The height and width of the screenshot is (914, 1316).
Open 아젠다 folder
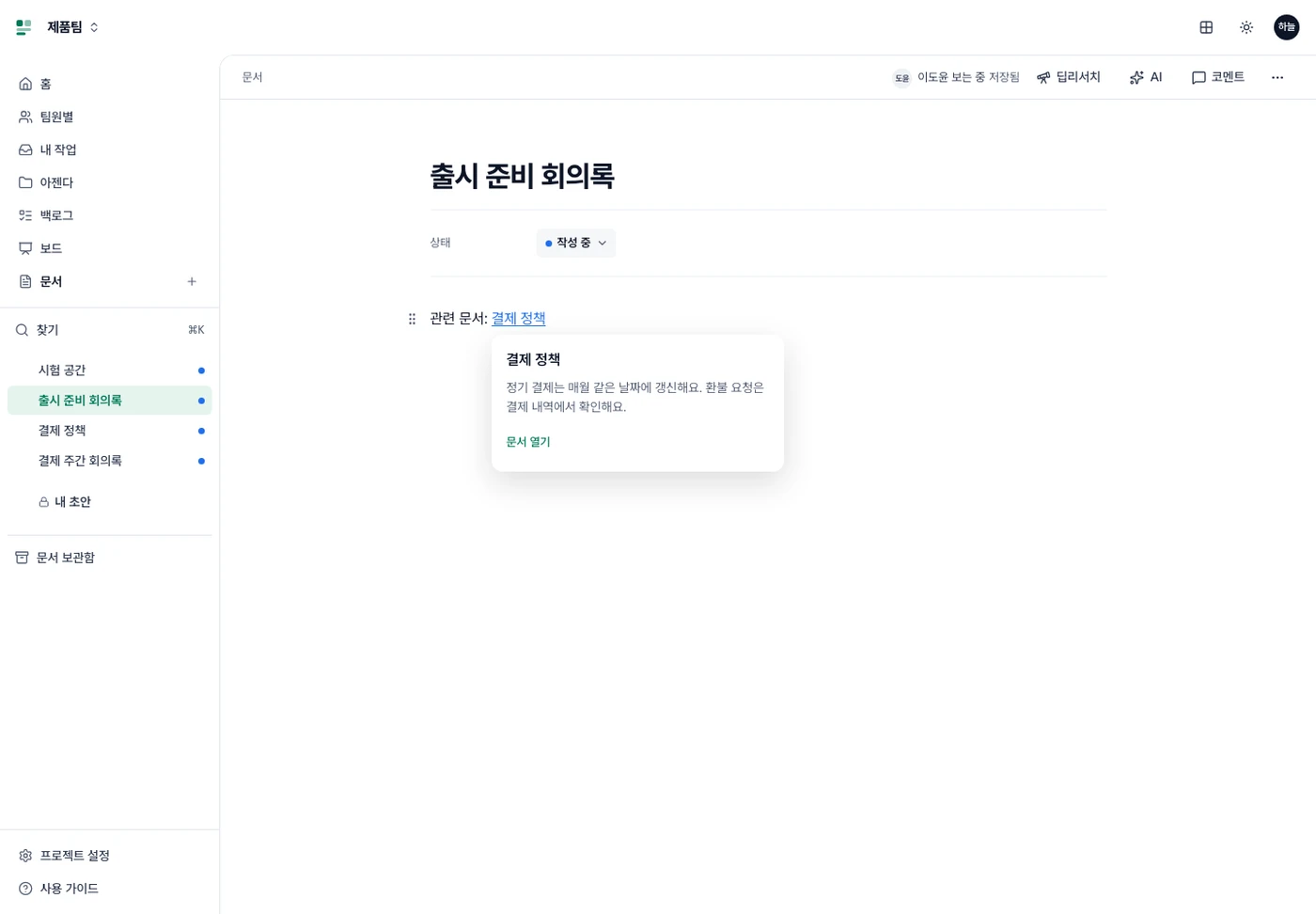(x=109, y=182)
